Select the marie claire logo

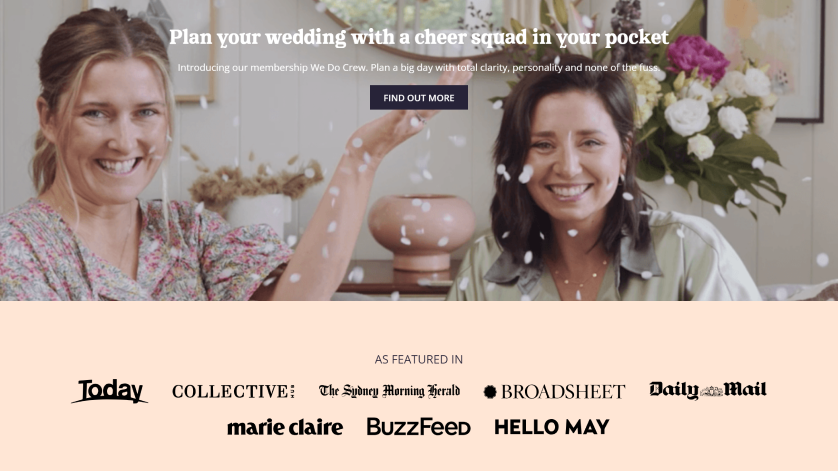[285, 427]
